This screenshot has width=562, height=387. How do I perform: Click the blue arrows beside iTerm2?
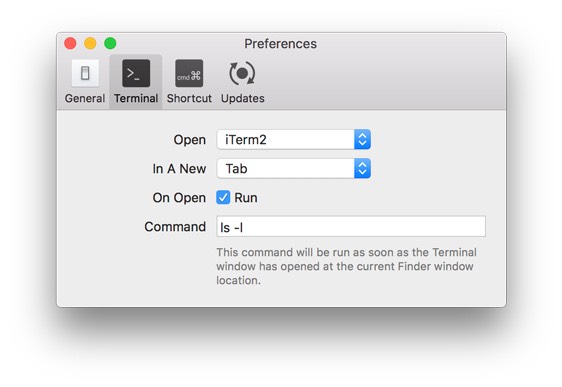[362, 139]
